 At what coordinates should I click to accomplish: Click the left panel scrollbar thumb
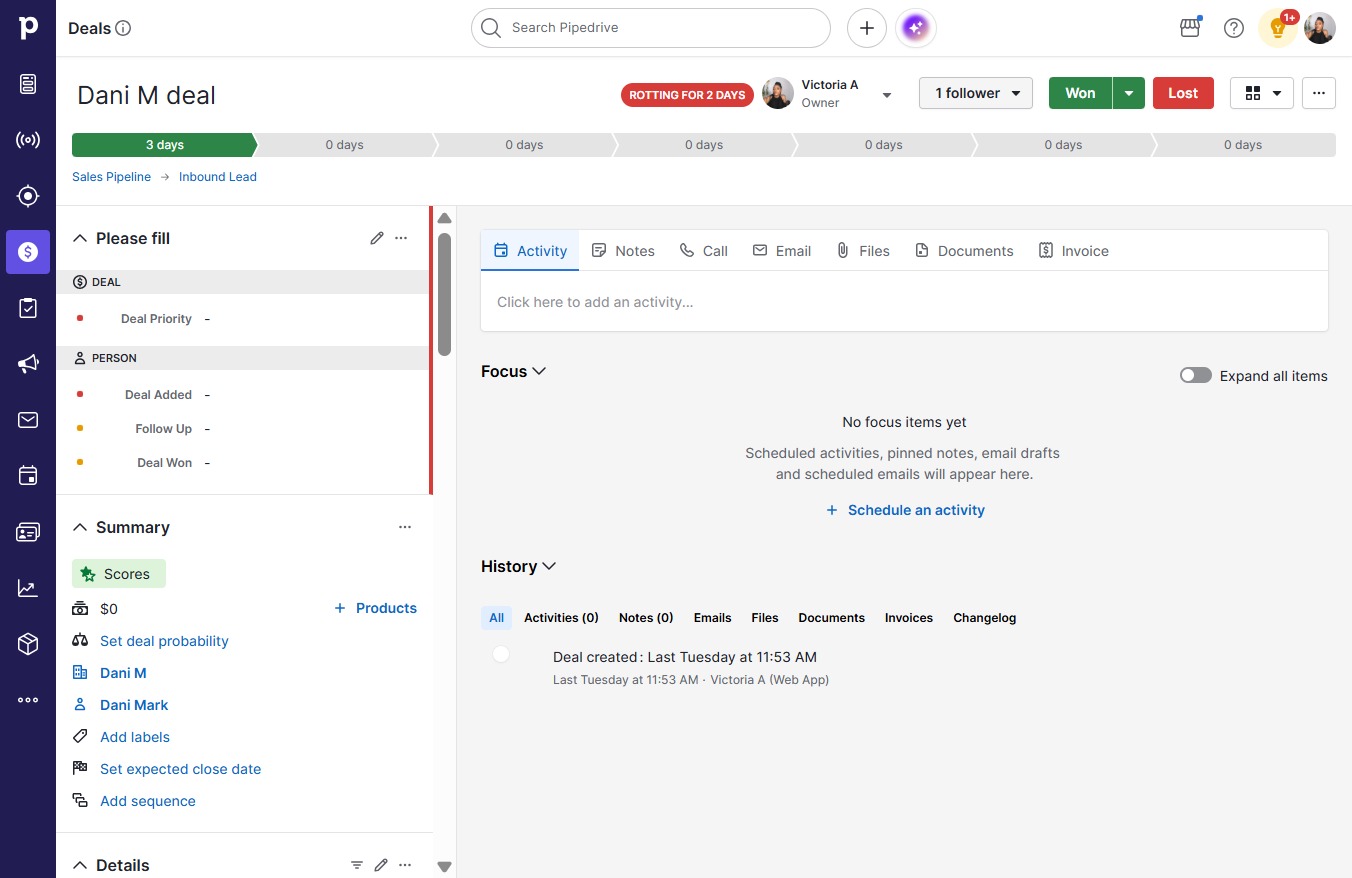[x=444, y=294]
